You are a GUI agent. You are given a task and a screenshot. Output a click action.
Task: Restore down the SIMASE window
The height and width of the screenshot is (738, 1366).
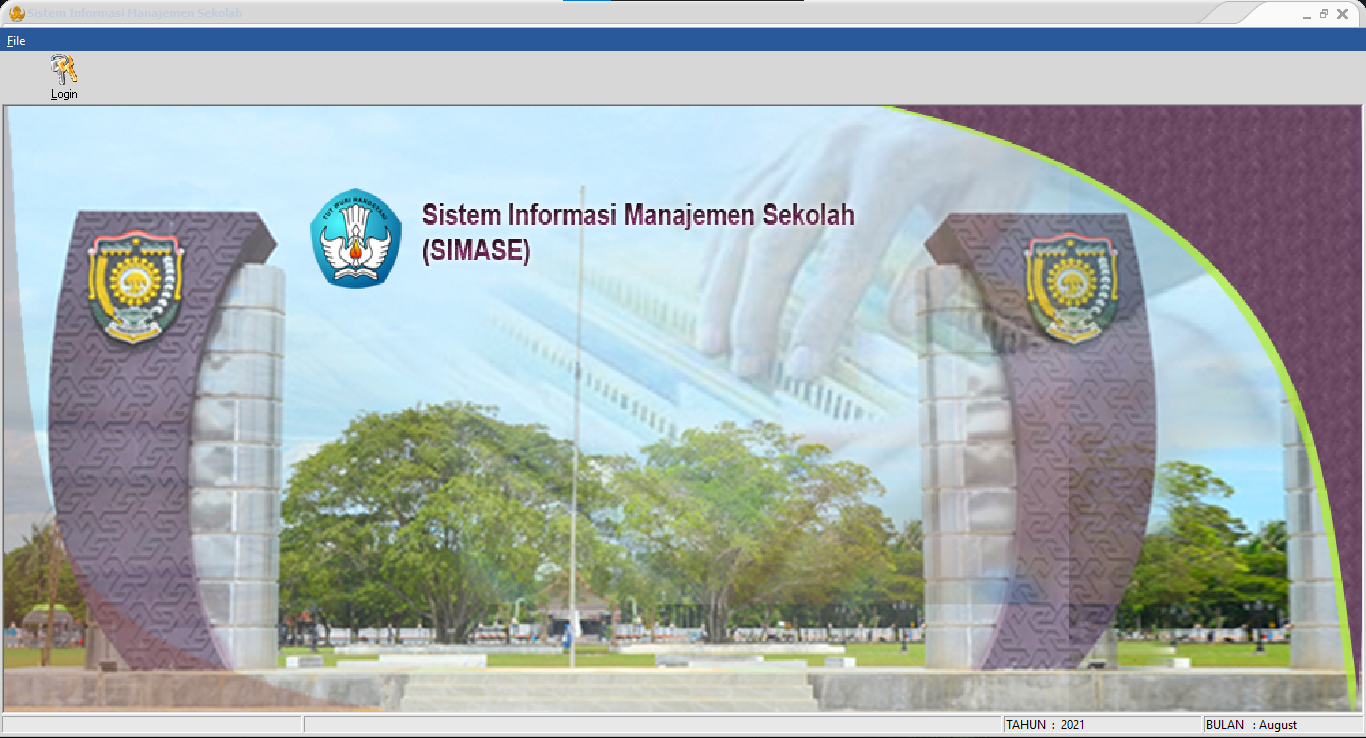[x=1324, y=14]
